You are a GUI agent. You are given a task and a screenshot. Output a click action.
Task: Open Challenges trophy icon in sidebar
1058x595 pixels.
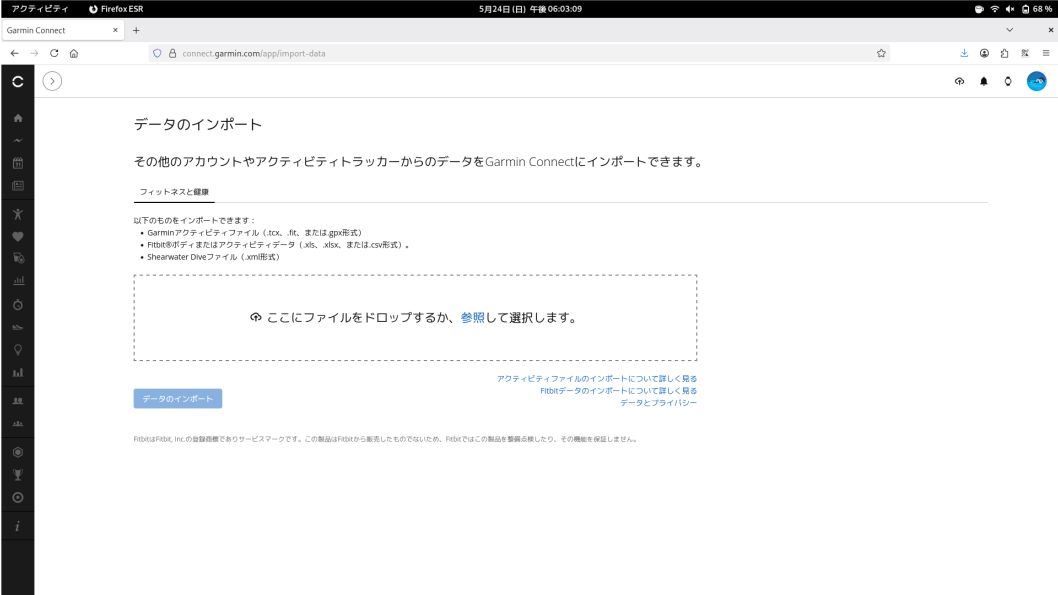point(18,475)
